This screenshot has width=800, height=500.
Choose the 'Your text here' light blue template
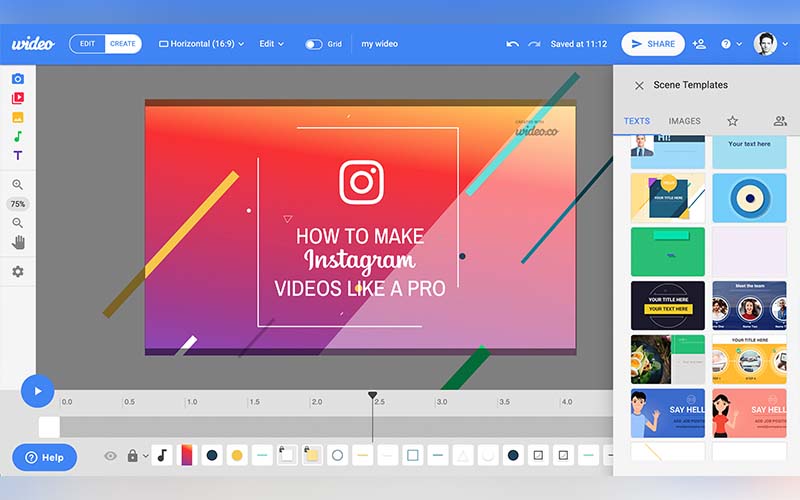(x=749, y=152)
